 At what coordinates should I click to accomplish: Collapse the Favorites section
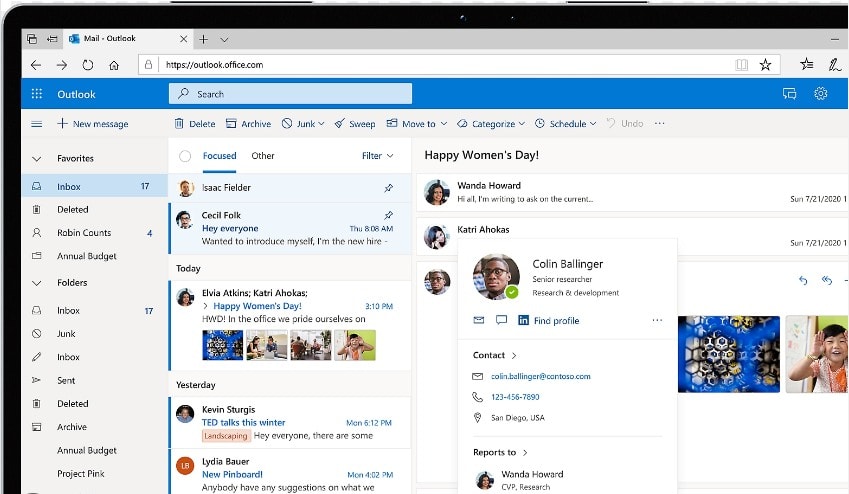point(37,159)
